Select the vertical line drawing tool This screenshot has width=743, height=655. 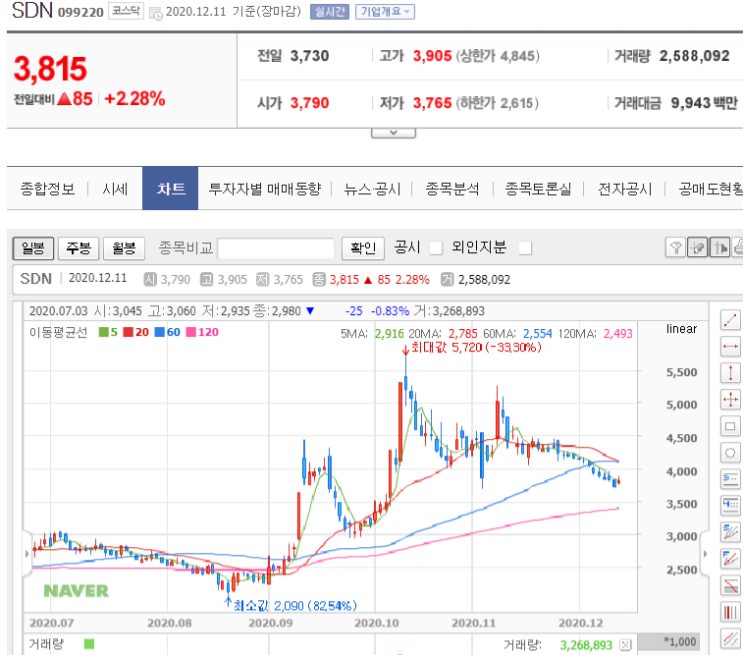click(x=730, y=373)
